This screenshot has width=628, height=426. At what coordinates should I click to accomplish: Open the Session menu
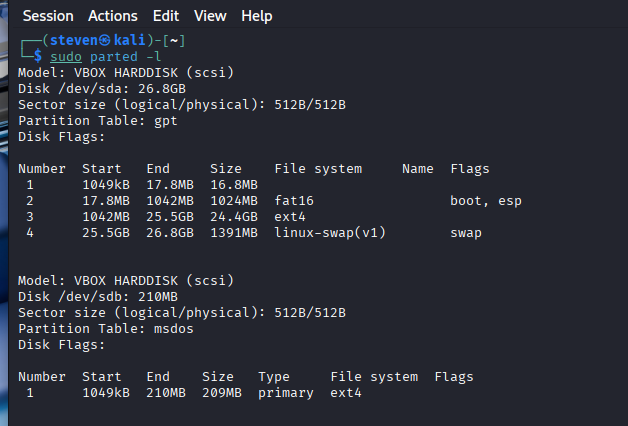[49, 16]
